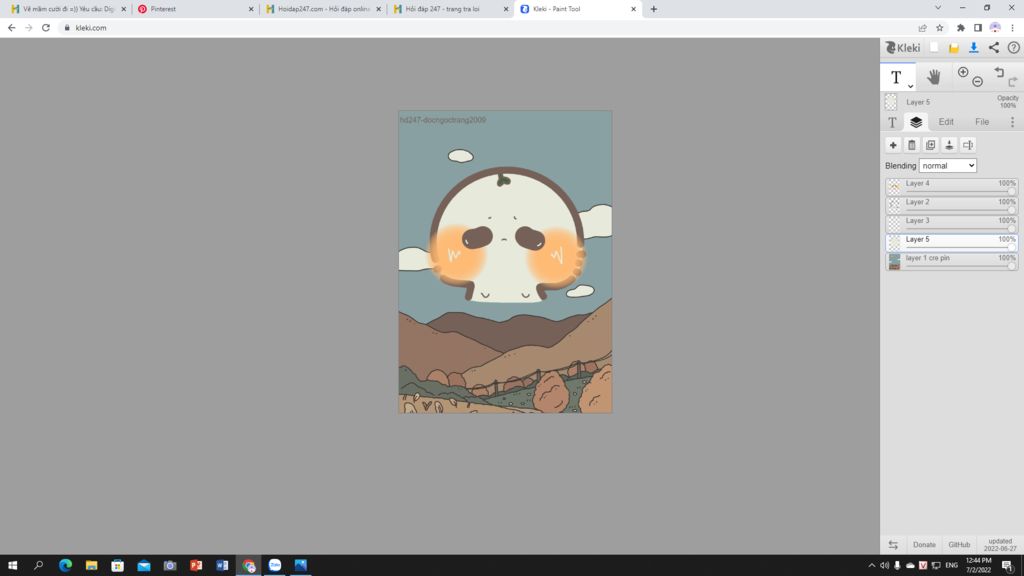Click Layer 4 opacity slider handle

(1012, 191)
